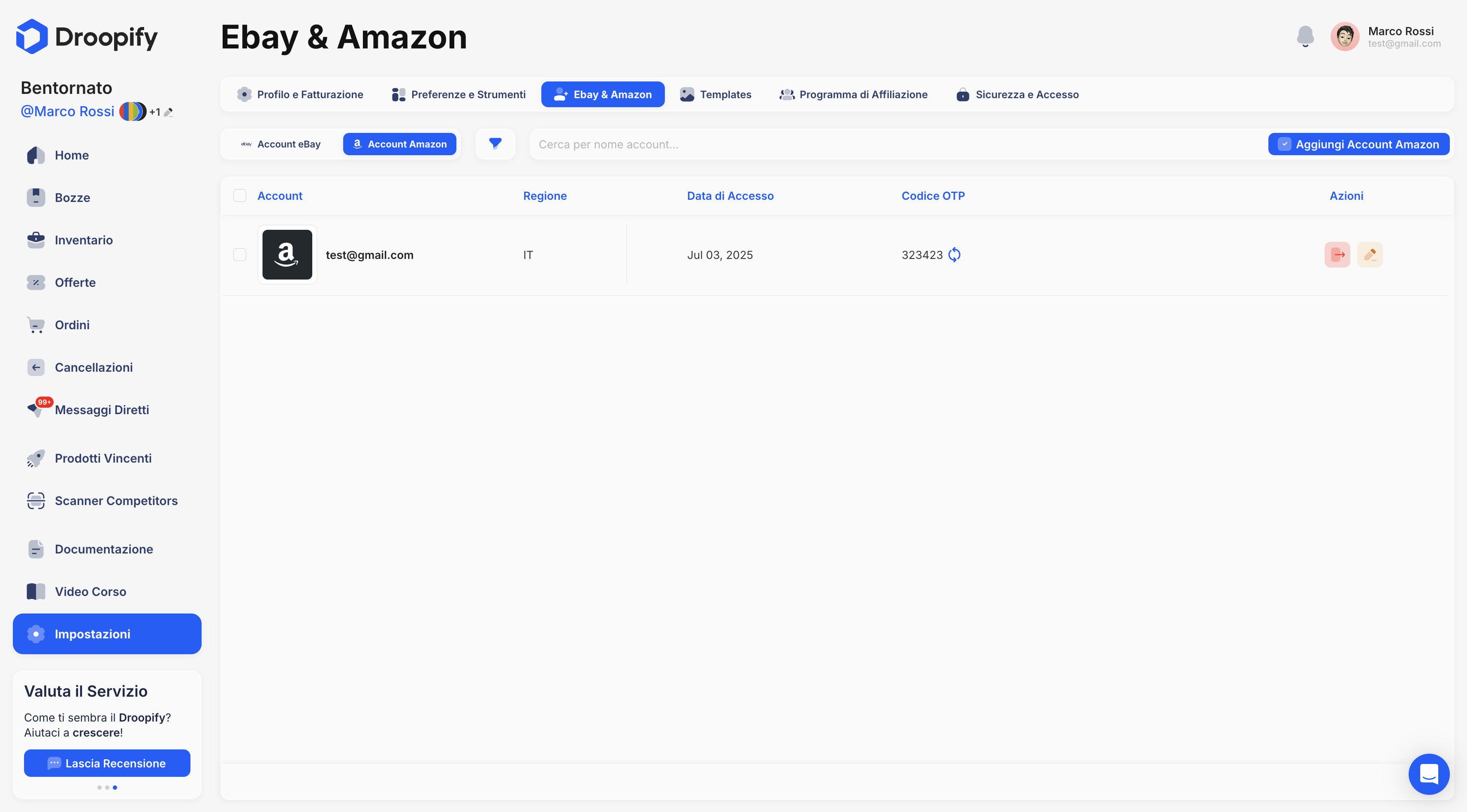The width and height of the screenshot is (1467, 812).
Task: Click the Scanner Competitors scan icon
Action: pos(36,501)
